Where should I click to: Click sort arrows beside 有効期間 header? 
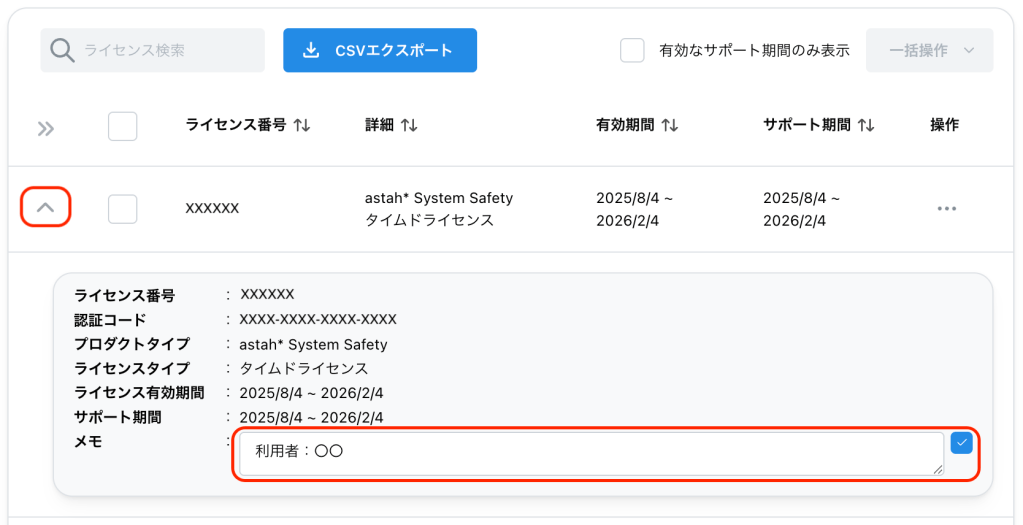[670, 126]
